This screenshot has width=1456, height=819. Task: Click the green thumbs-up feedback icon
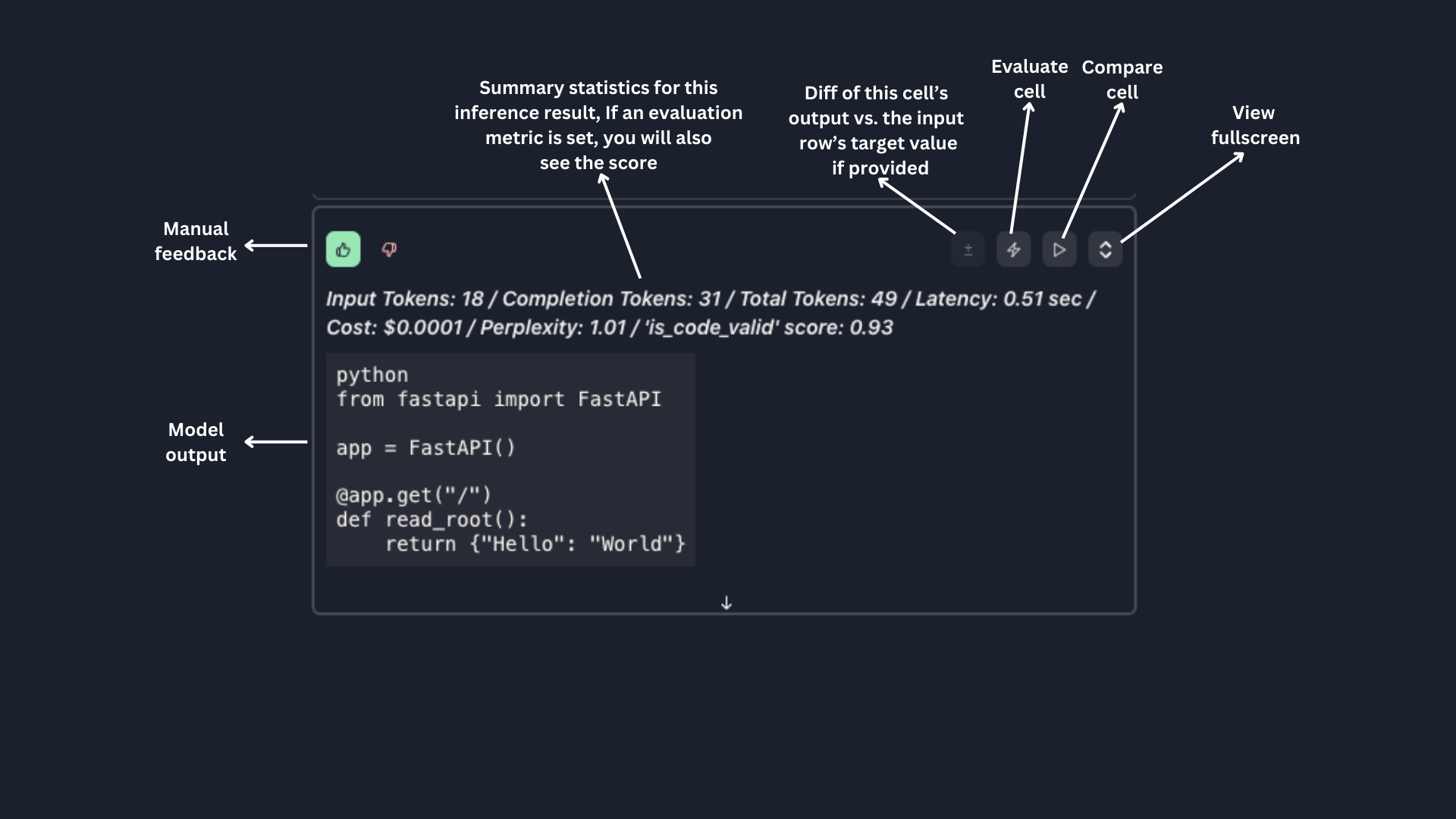(343, 249)
